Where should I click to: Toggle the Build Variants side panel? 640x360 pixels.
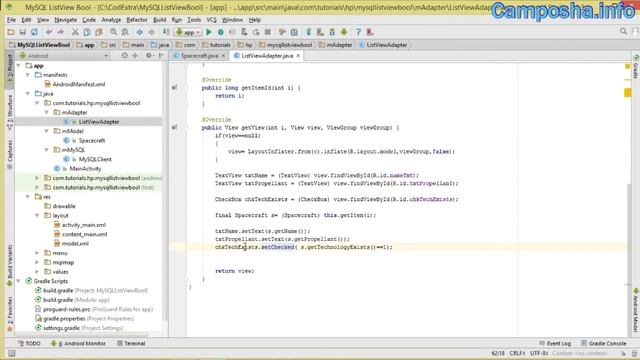tap(10, 265)
